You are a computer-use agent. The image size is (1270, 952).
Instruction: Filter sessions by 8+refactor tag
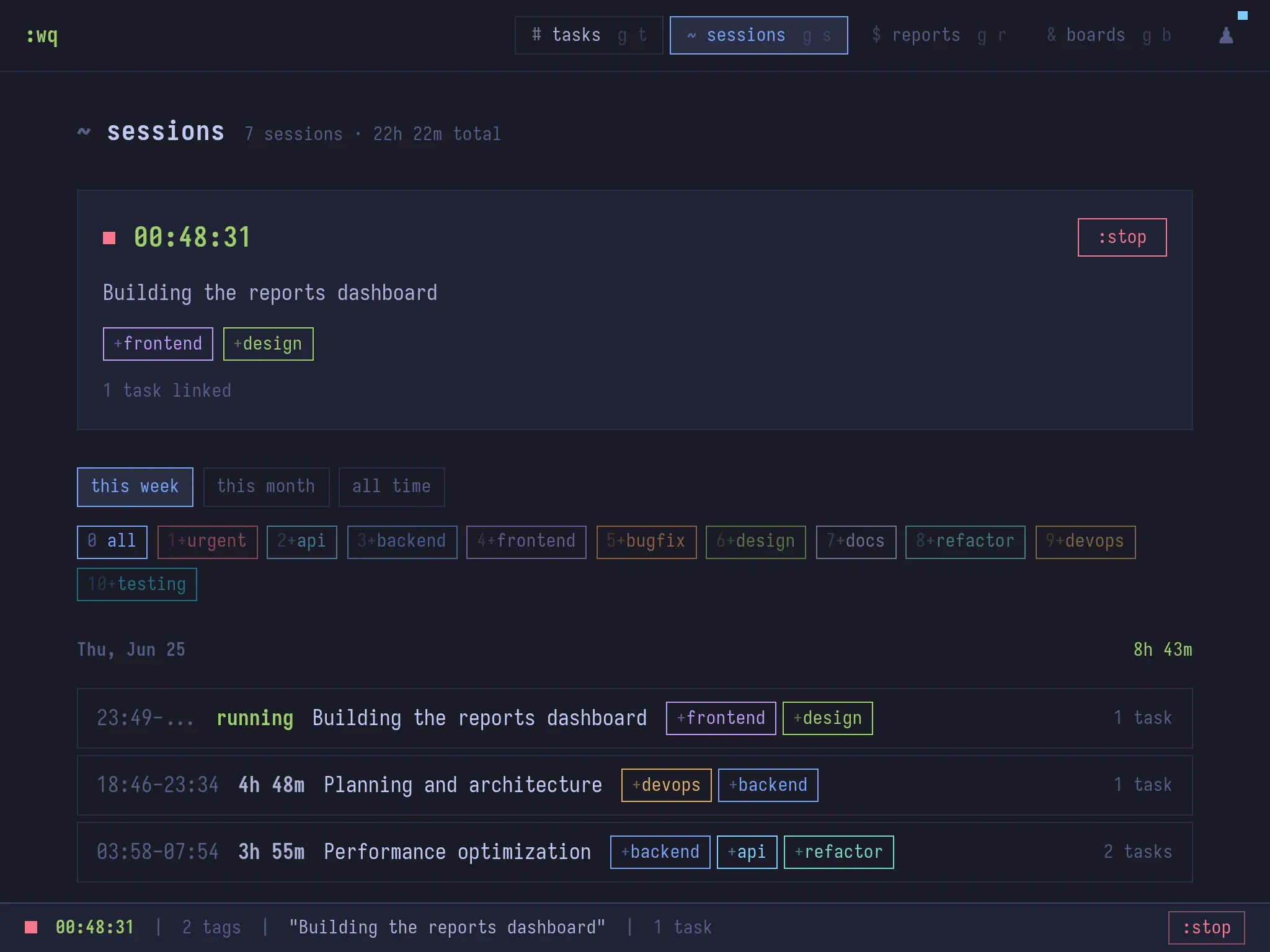point(965,542)
